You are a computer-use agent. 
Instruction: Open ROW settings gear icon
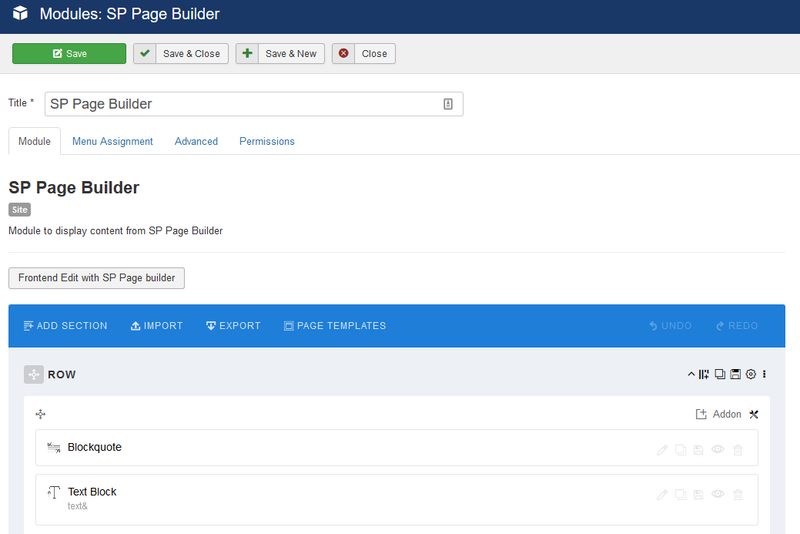point(751,374)
